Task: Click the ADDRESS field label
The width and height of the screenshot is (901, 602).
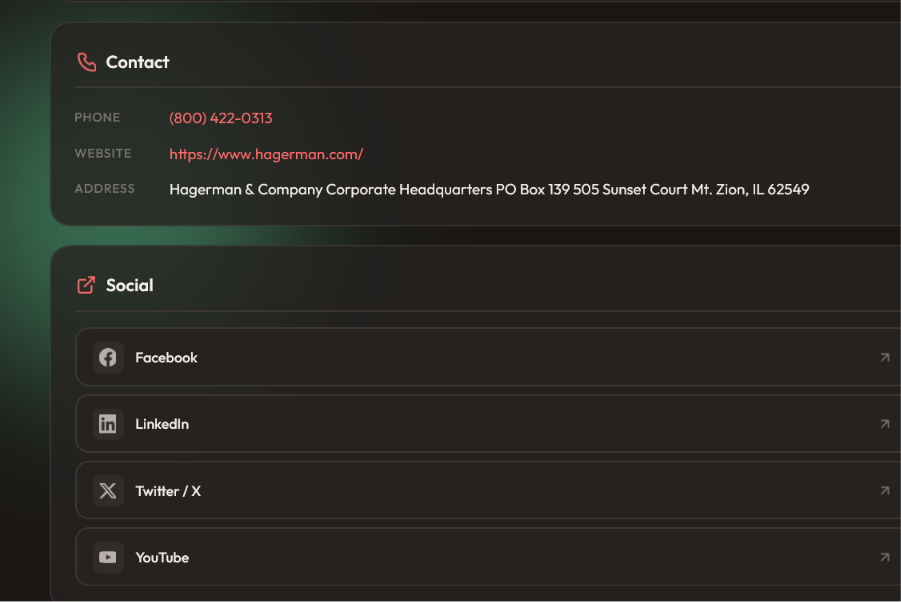Action: 105,188
